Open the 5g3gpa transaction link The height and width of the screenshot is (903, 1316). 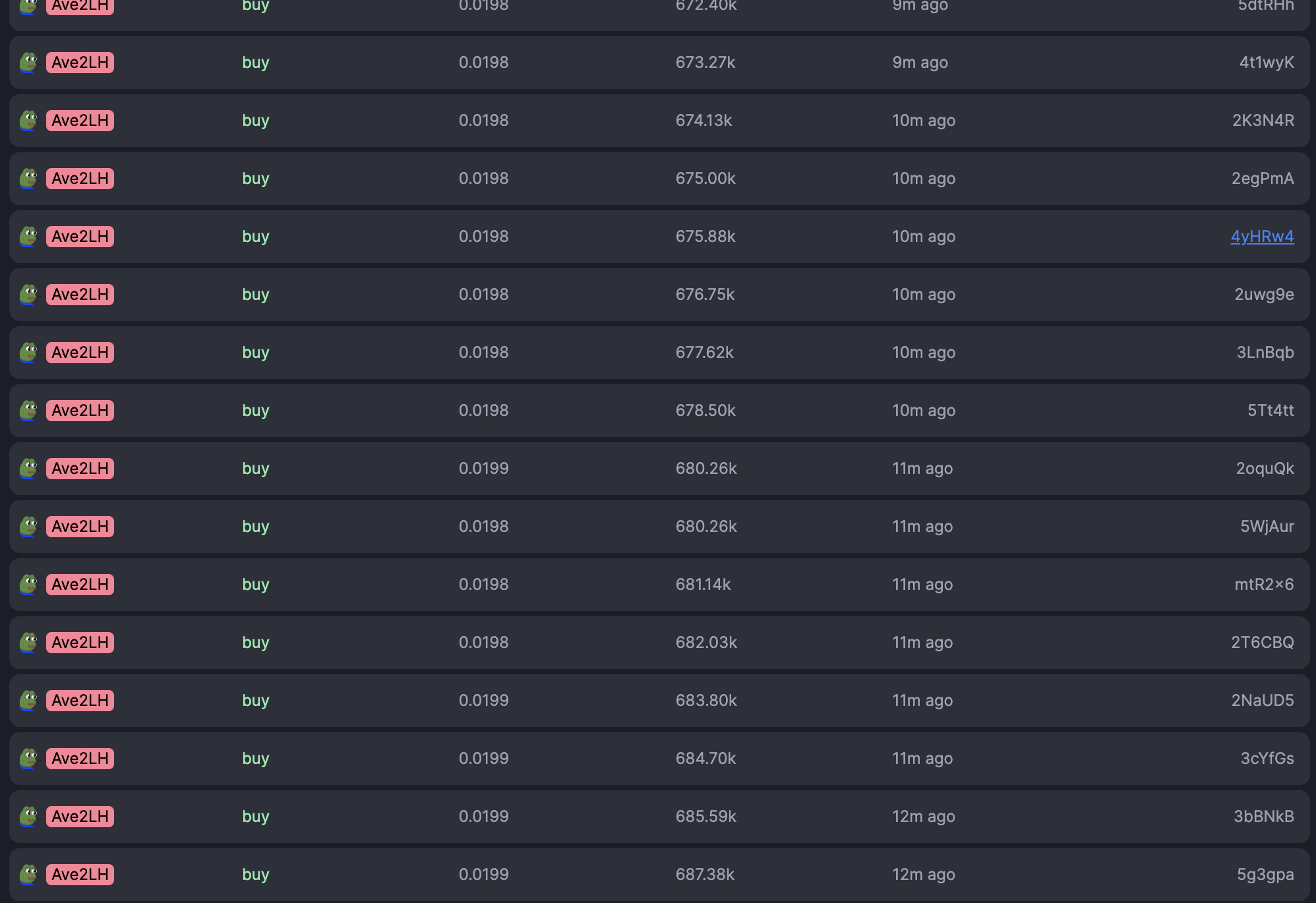tap(1265, 875)
